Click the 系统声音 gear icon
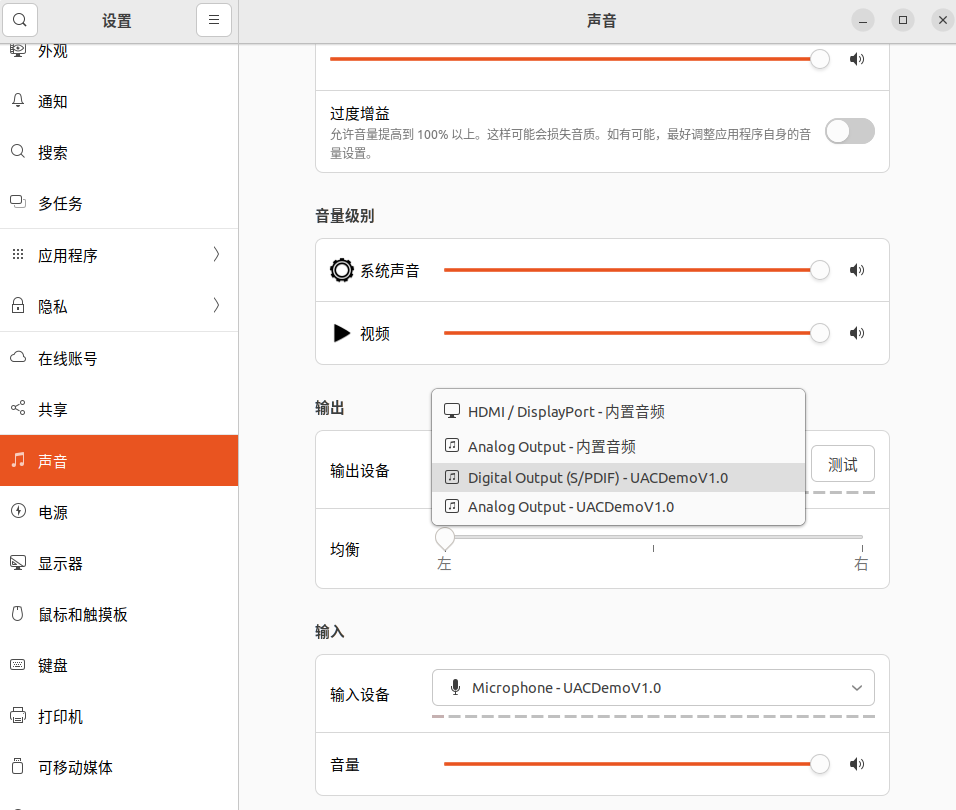956x810 pixels. pyautogui.click(x=341, y=270)
